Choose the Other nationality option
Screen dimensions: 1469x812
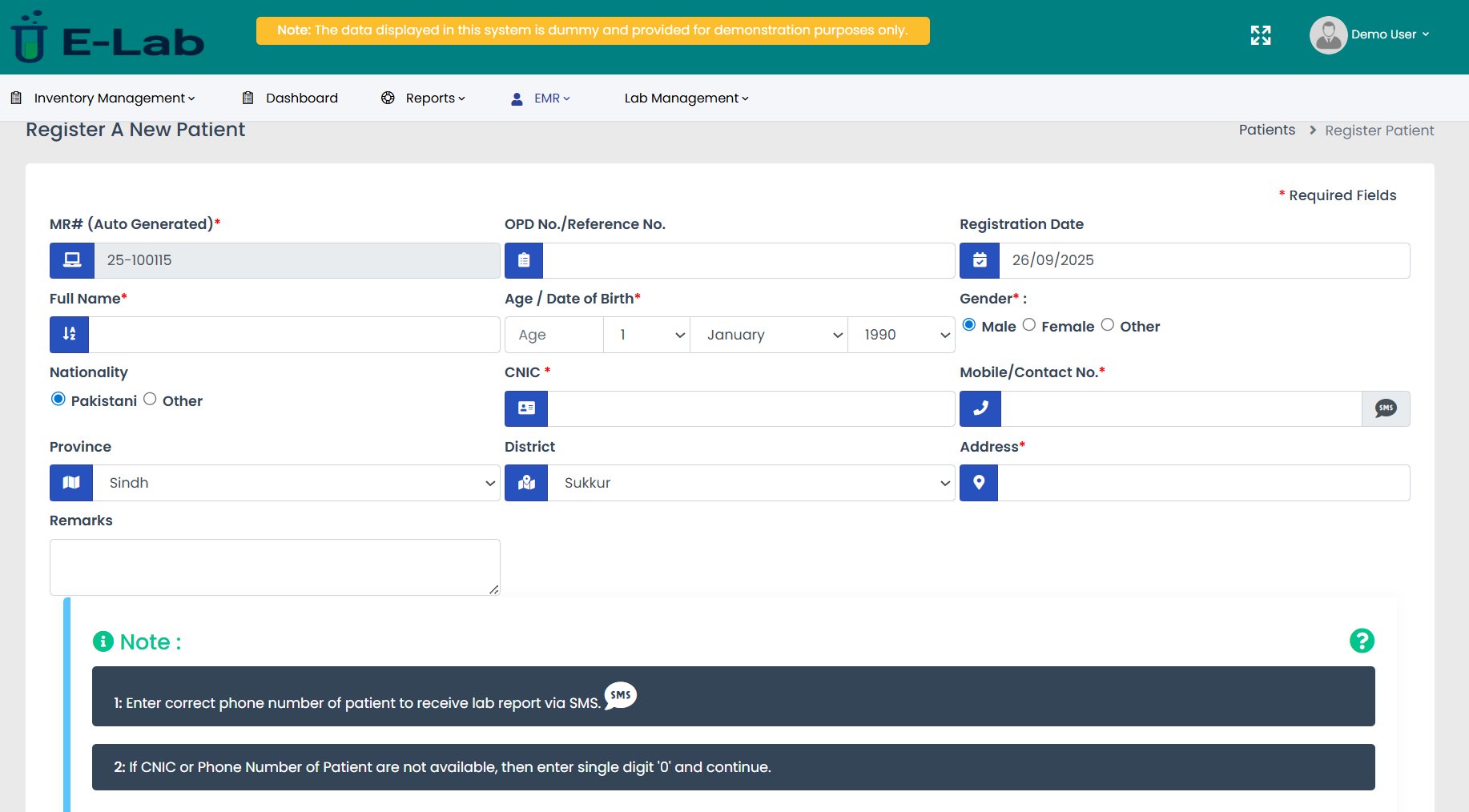150,400
